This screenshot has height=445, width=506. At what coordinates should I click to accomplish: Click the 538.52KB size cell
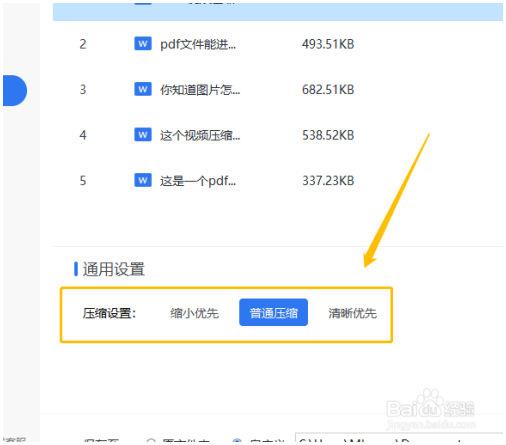(x=328, y=135)
